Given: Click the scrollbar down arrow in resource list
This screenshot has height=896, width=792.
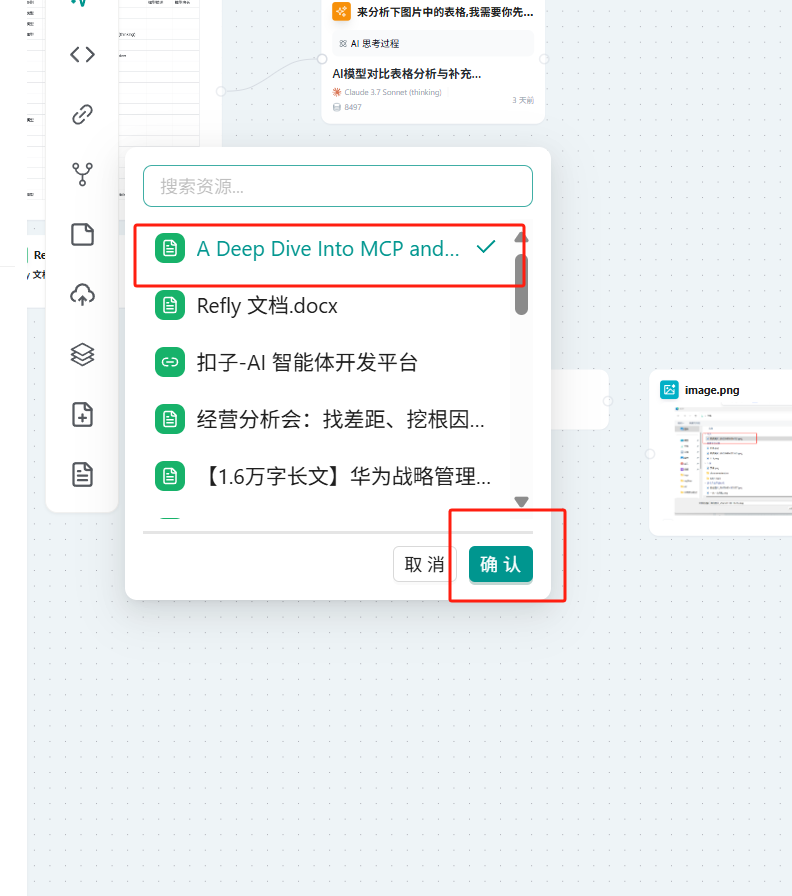Looking at the screenshot, I should coord(521,501).
